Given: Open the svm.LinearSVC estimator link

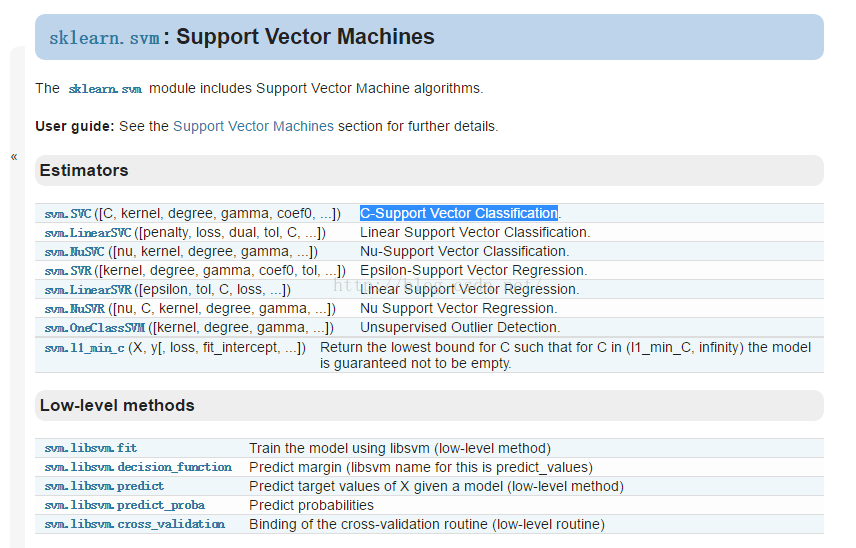Looking at the screenshot, I should [88, 233].
